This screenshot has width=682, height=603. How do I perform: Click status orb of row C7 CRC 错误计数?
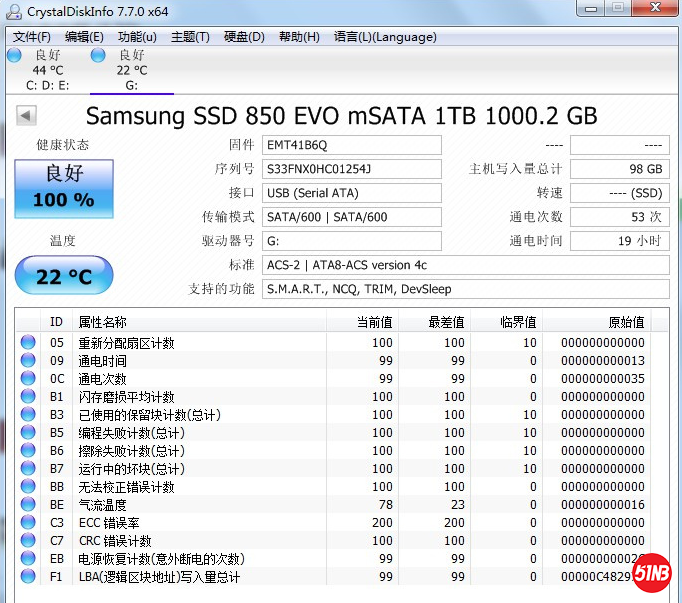coord(28,540)
